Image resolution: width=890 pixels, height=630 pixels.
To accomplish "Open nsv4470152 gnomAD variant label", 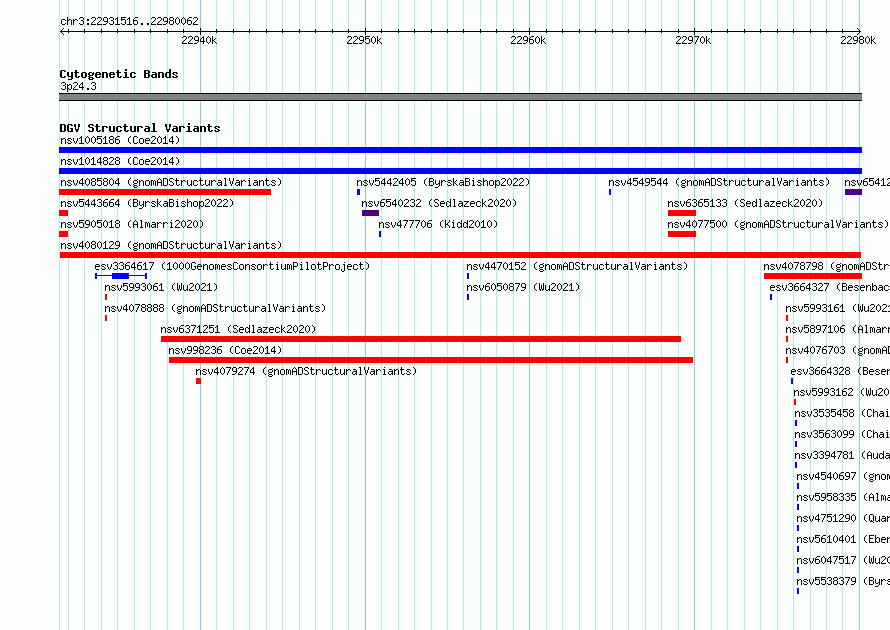I will [x=577, y=266].
